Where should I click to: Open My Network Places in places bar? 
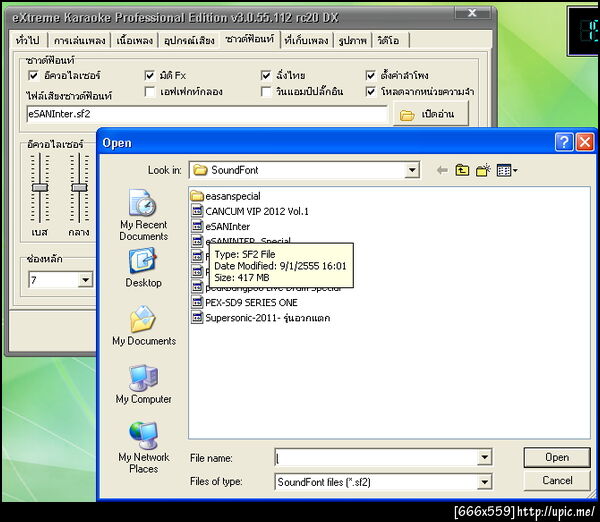pyautogui.click(x=143, y=448)
